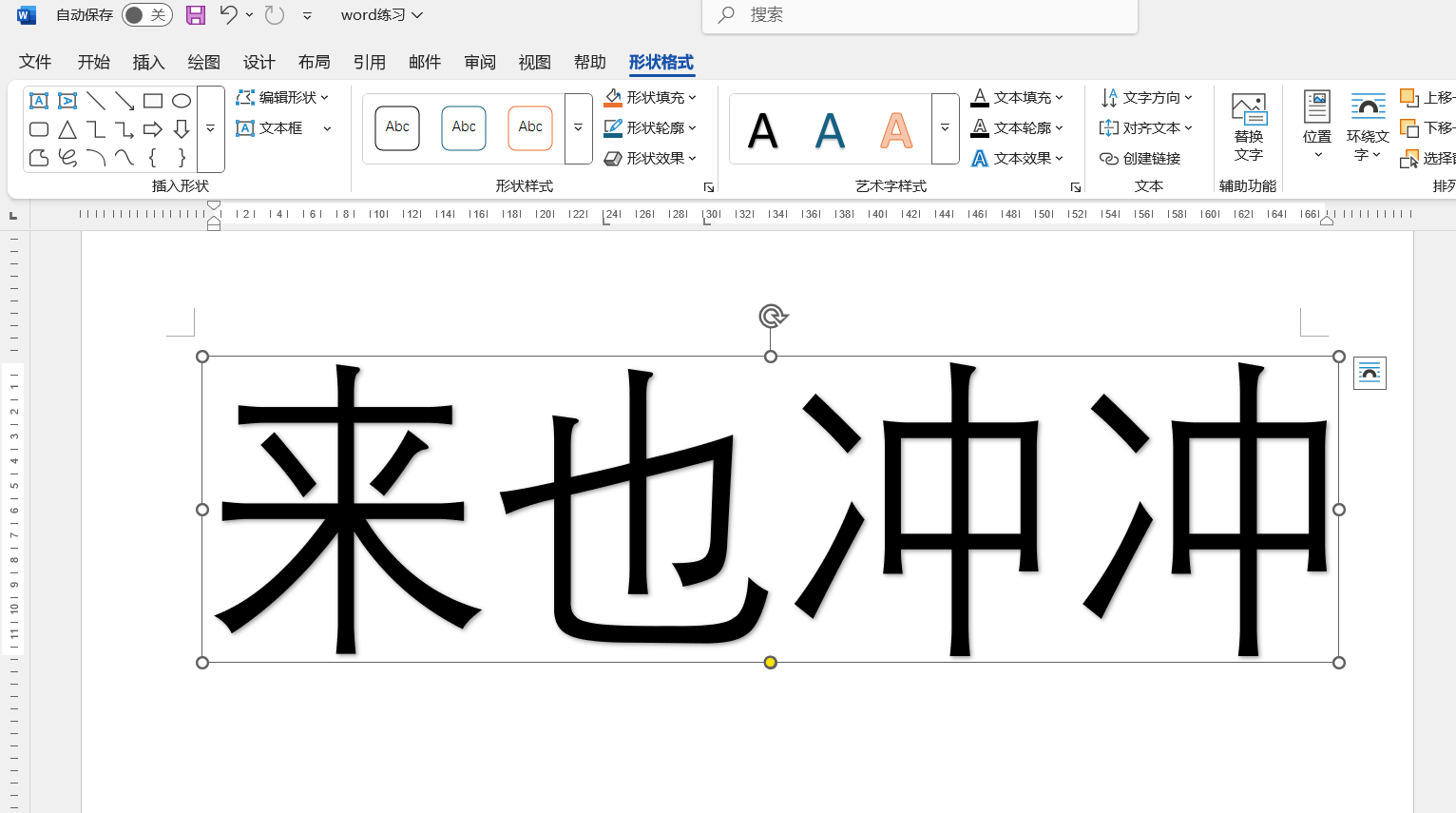
Task: Apply the black outline Abc shape style
Action: pos(397,128)
